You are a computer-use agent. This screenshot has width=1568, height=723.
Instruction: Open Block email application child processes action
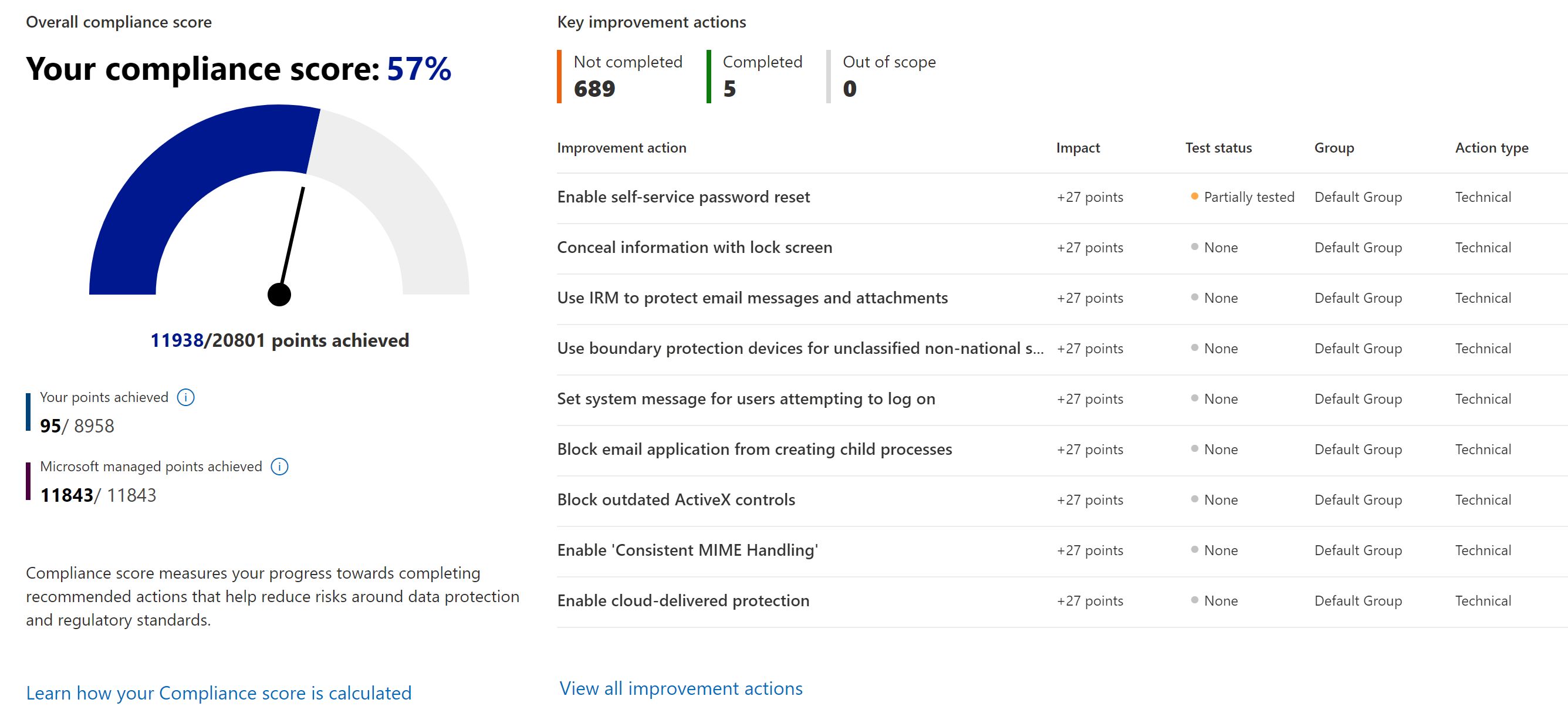click(754, 450)
